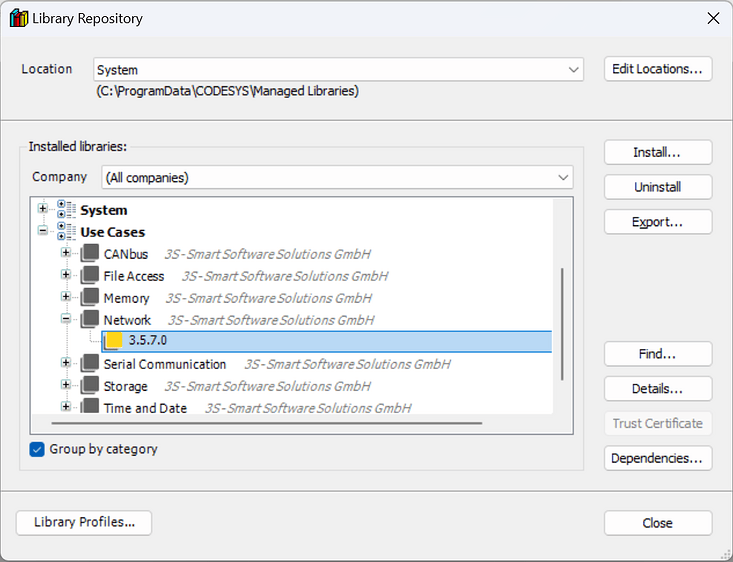Click the Serial Communication library icon

tap(90, 363)
